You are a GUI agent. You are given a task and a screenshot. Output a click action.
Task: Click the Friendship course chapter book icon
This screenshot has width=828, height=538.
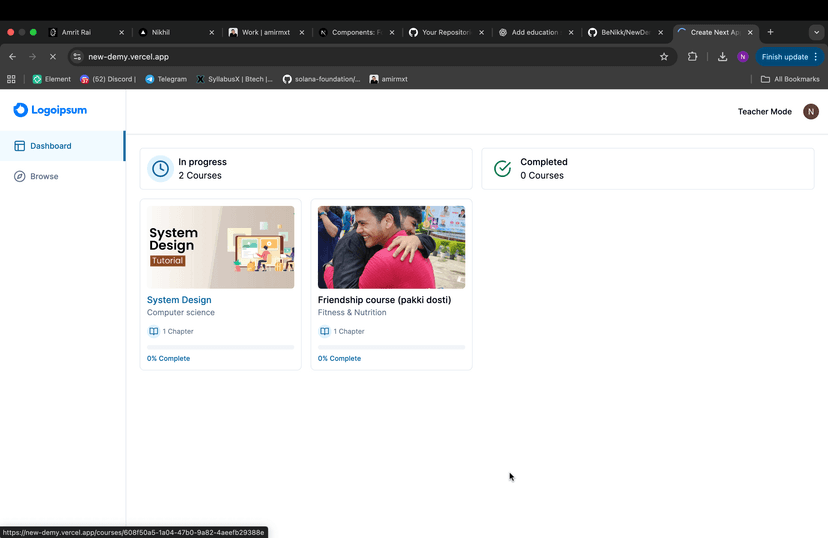325,331
